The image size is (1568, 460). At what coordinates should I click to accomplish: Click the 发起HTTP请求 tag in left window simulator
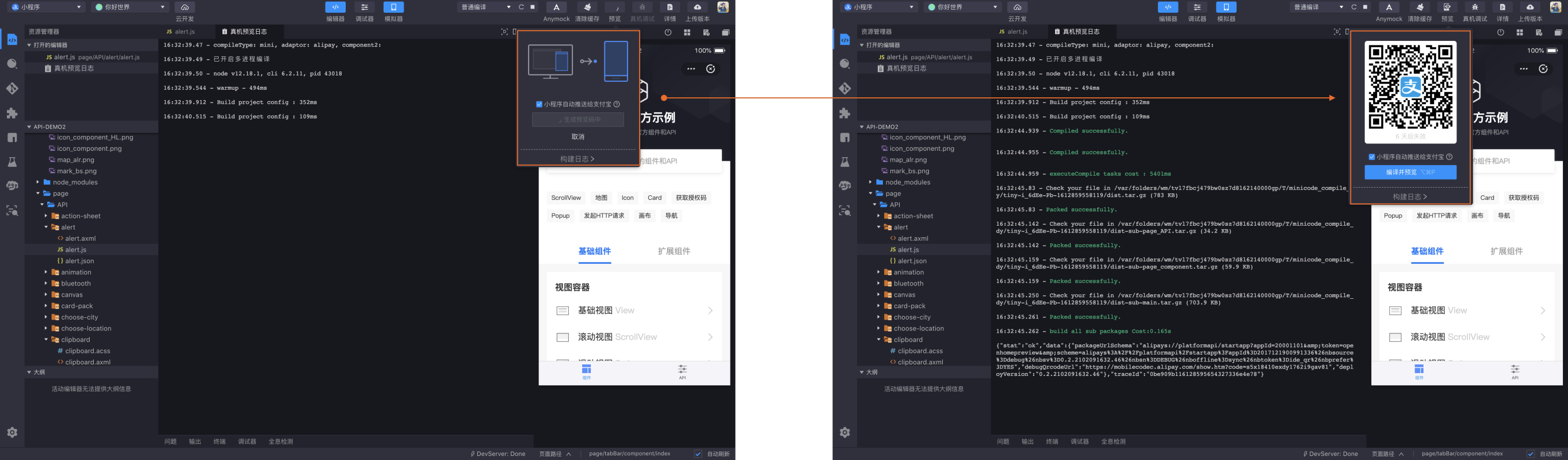[604, 216]
